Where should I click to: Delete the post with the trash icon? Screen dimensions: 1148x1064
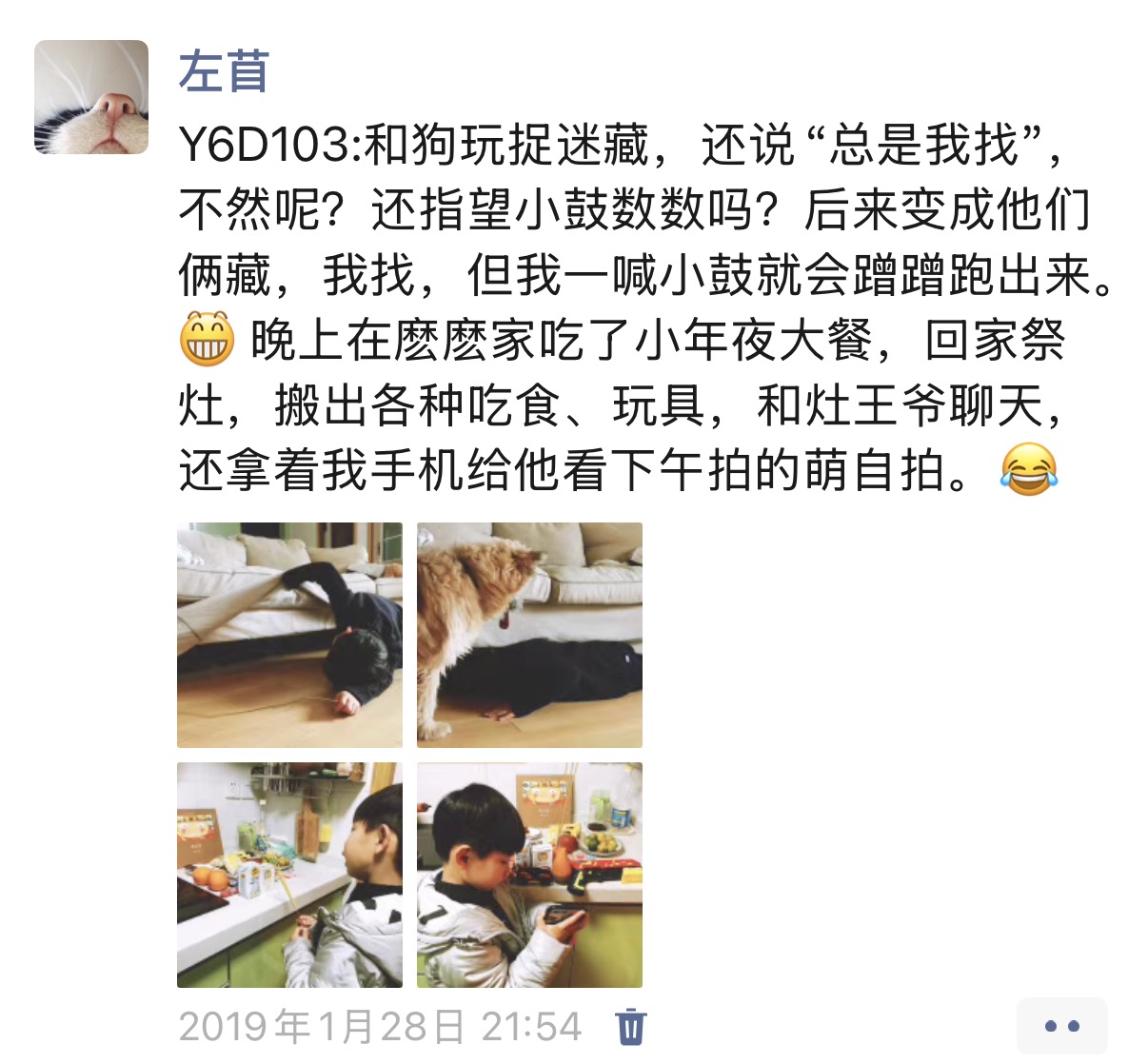pos(630,1027)
